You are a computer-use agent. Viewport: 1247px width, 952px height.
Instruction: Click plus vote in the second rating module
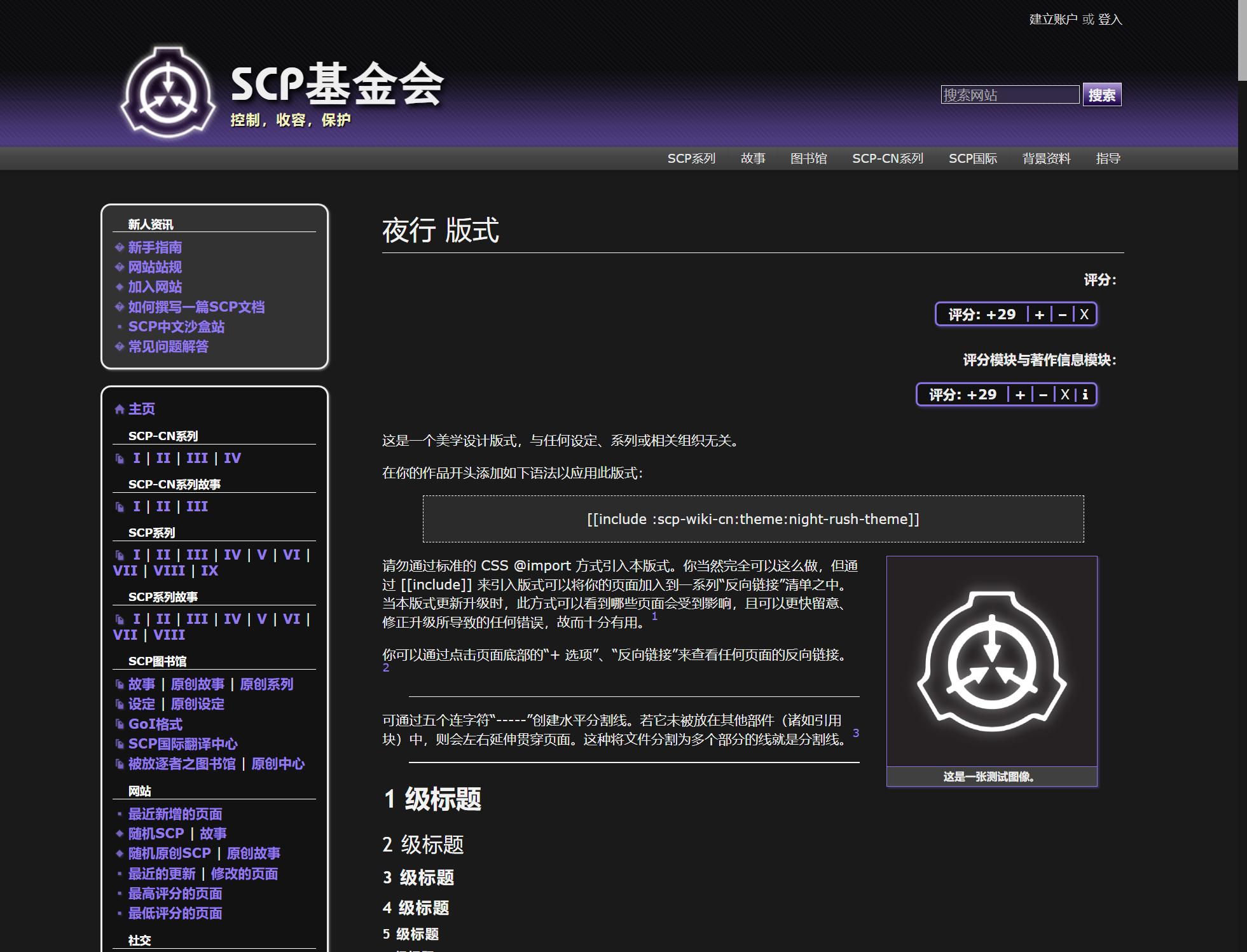(x=1020, y=394)
